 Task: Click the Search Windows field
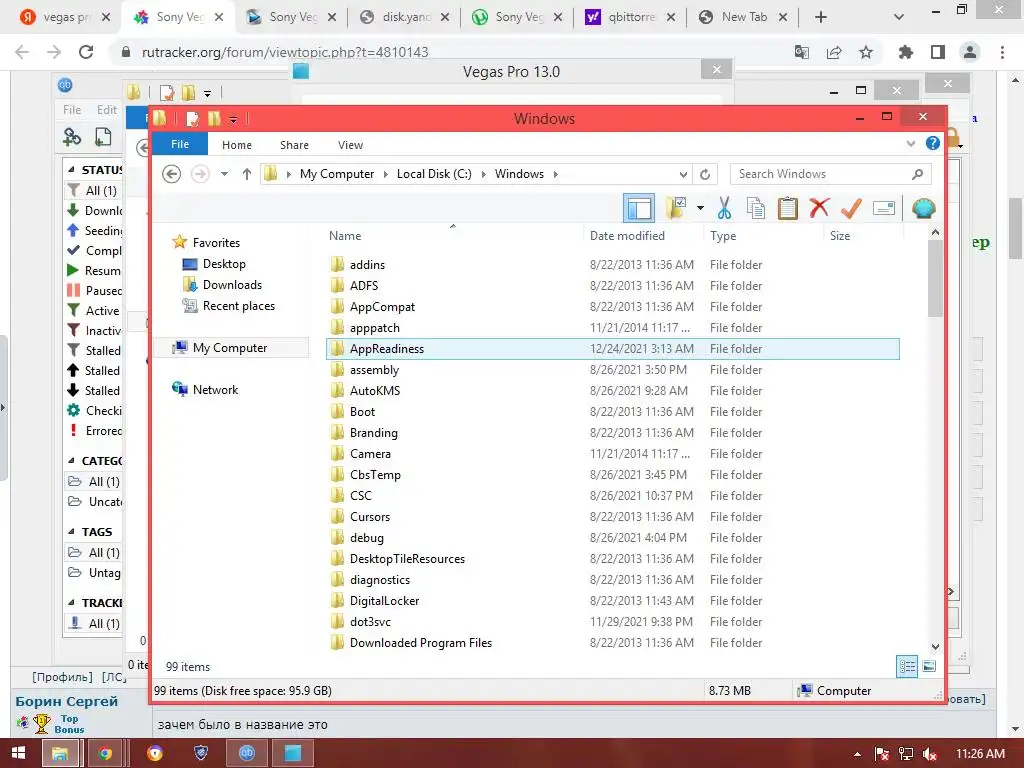point(830,174)
